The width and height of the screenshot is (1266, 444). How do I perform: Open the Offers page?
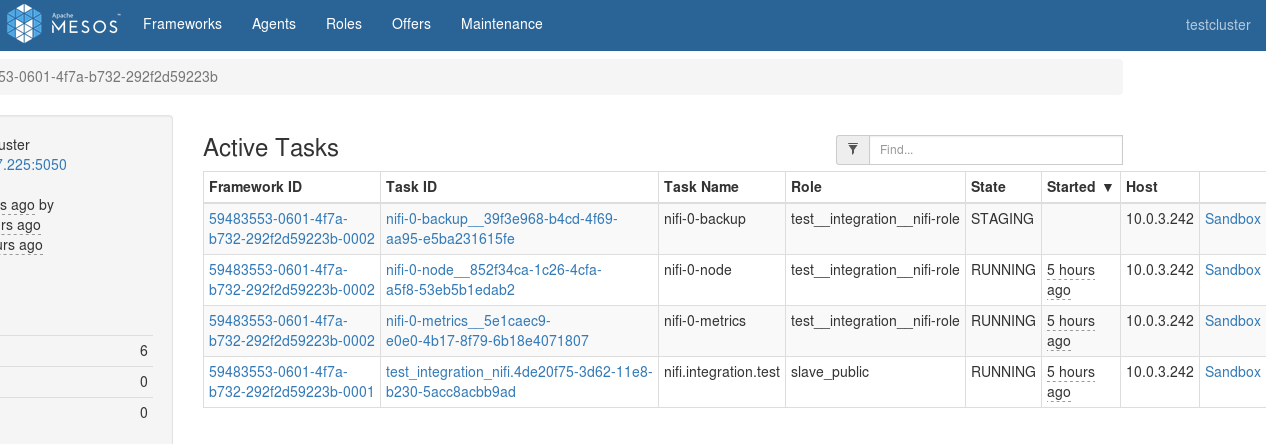point(411,24)
